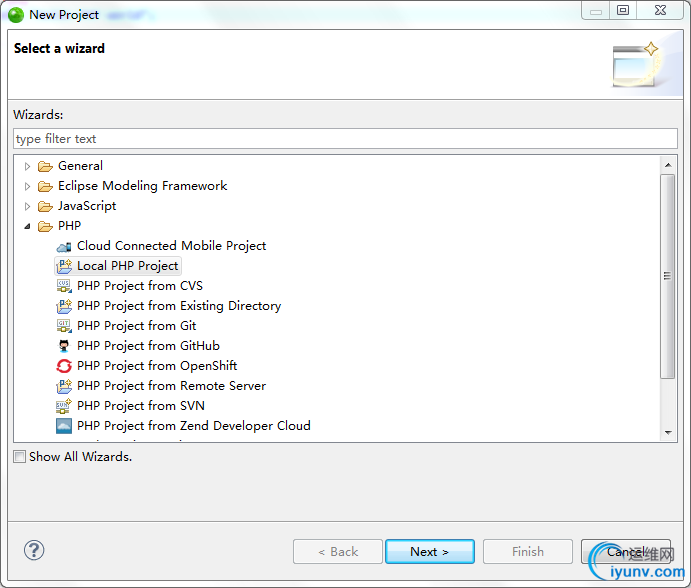Collapse the PHP category
Image resolution: width=691 pixels, height=588 pixels.
tap(27, 227)
